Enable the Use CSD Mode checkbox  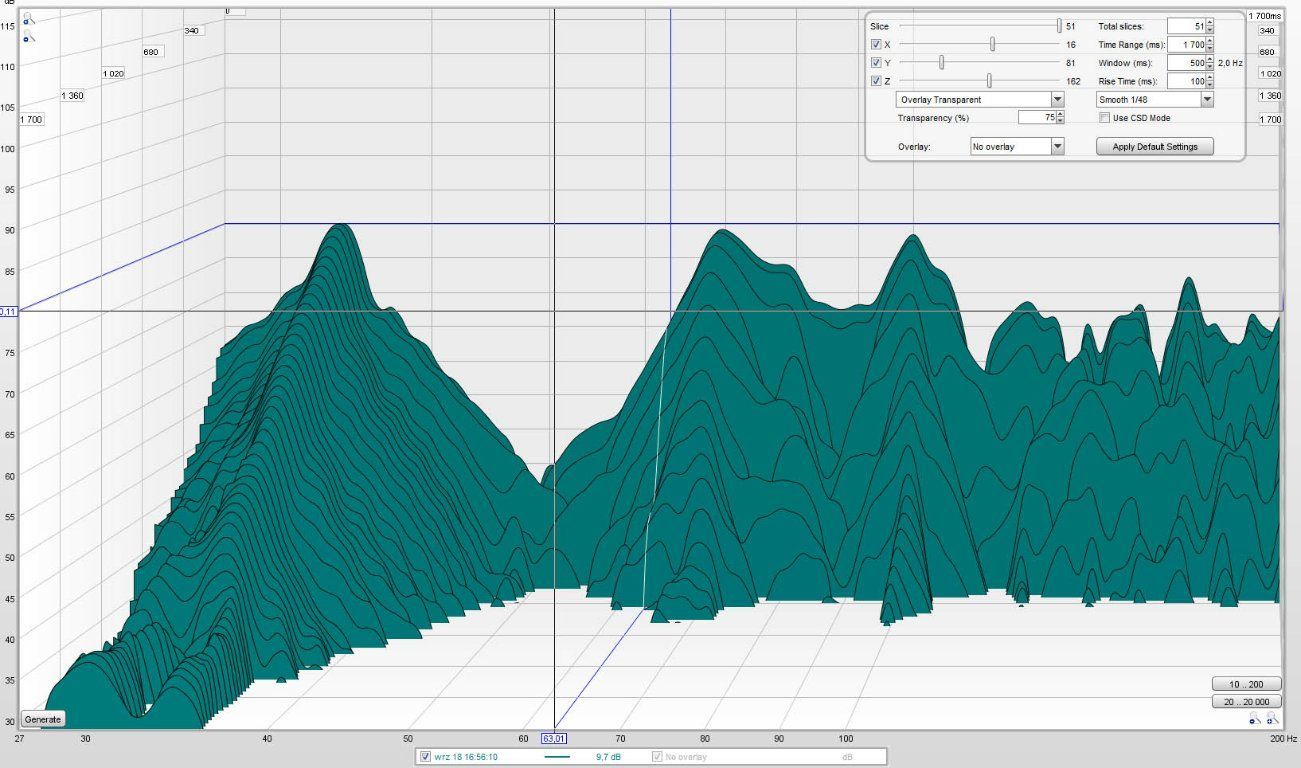1104,118
